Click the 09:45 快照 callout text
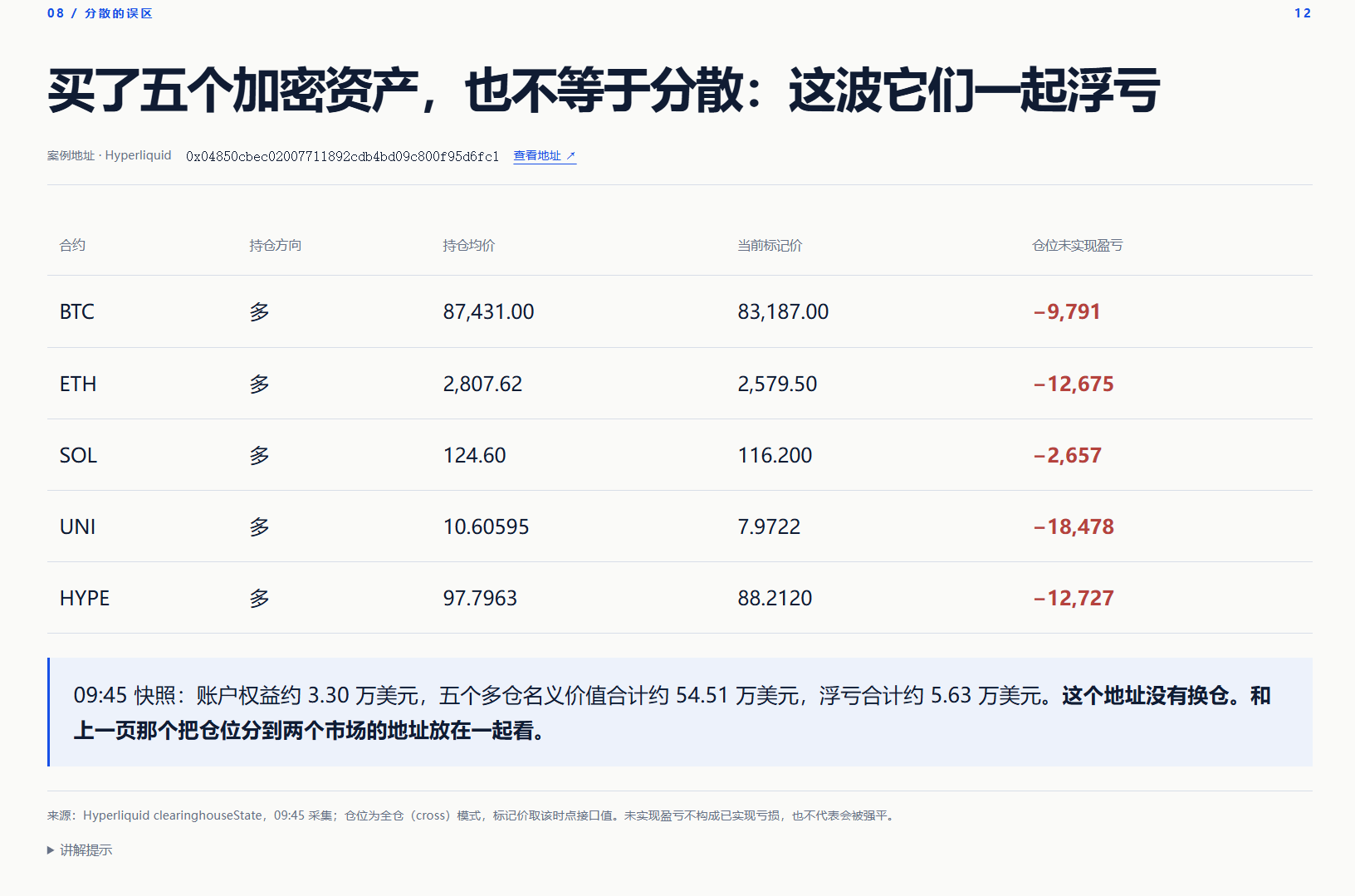 [673, 712]
